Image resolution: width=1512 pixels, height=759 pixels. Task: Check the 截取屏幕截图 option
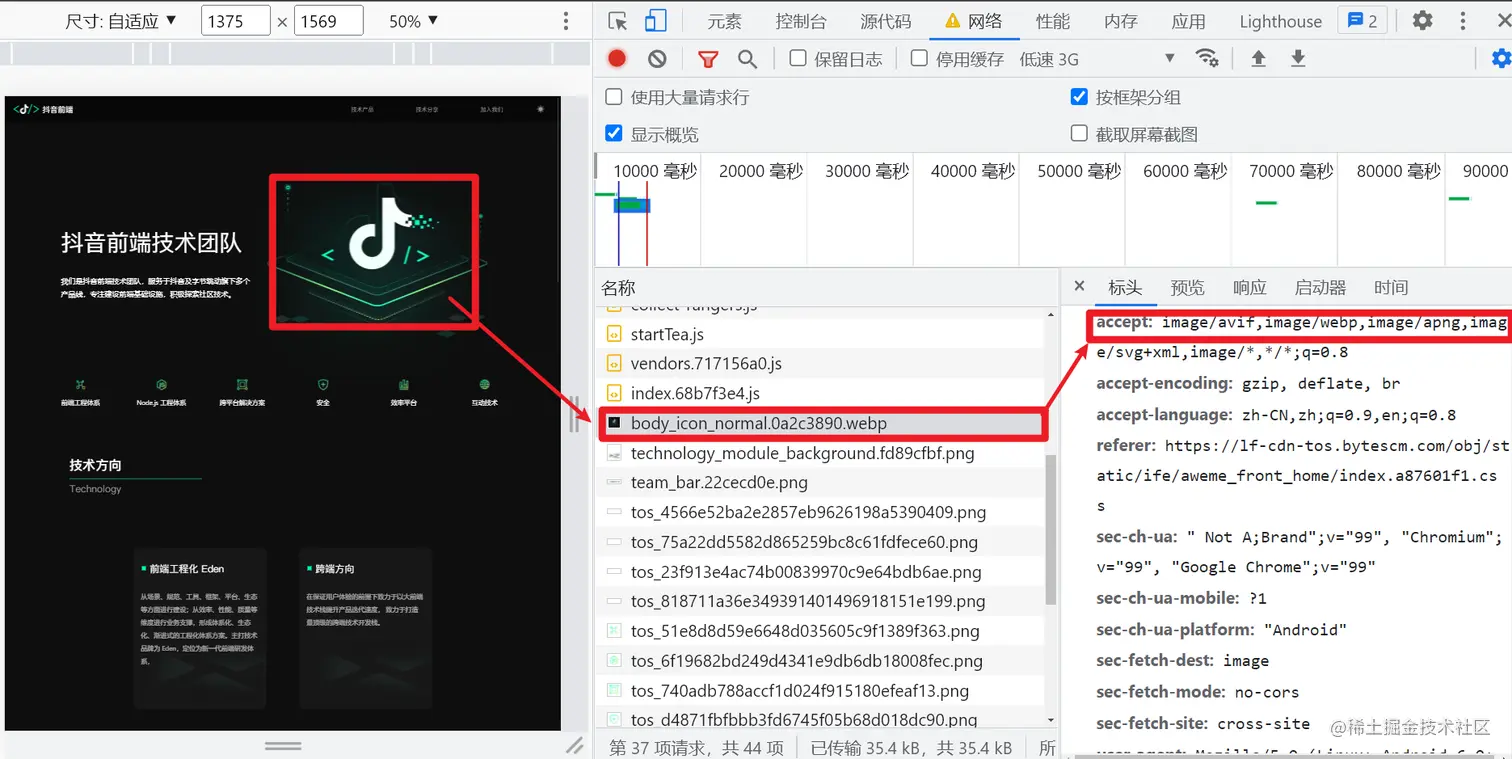click(1079, 134)
